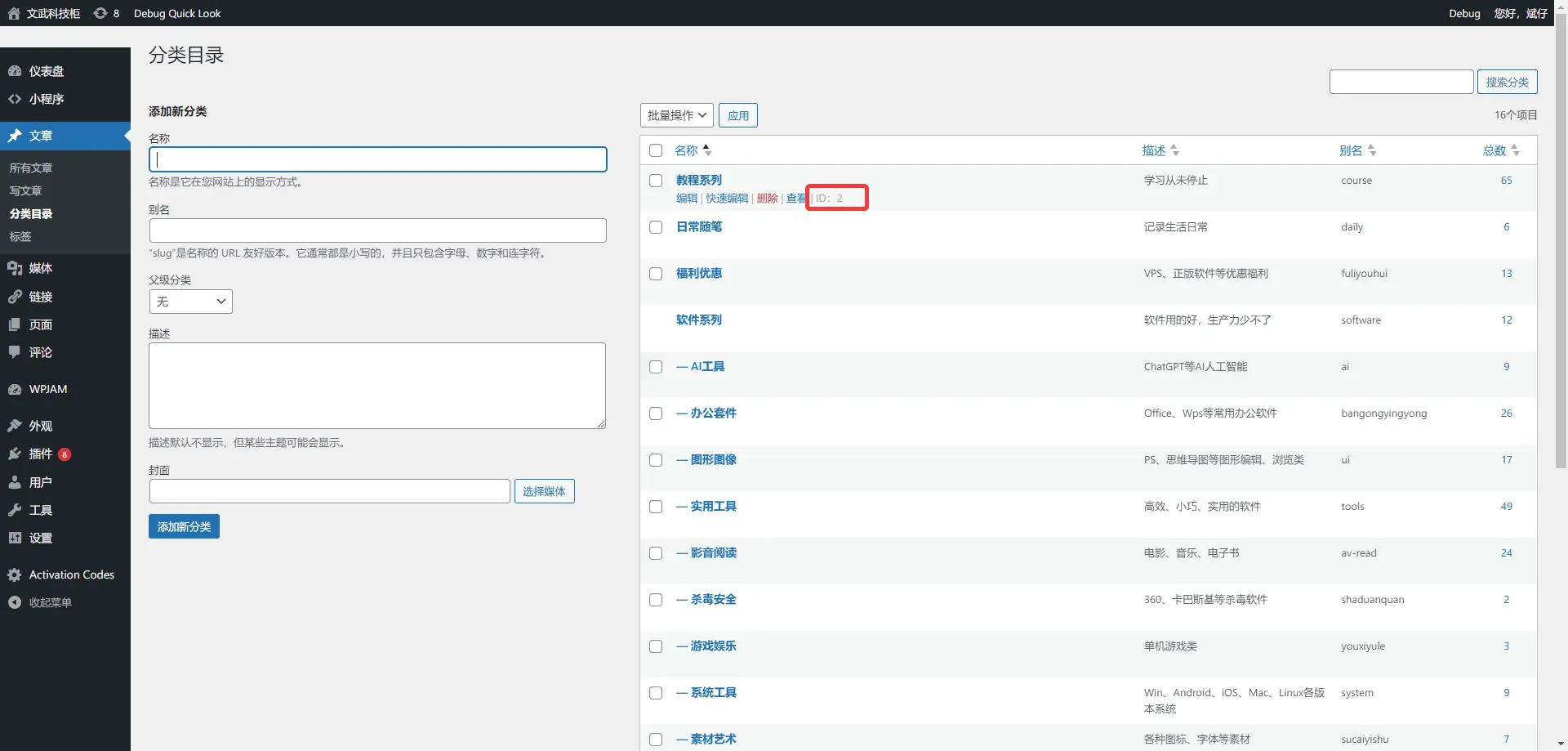Open post count 65 for 教程系列
Screen dimensions: 1568x751
(x=1507, y=181)
